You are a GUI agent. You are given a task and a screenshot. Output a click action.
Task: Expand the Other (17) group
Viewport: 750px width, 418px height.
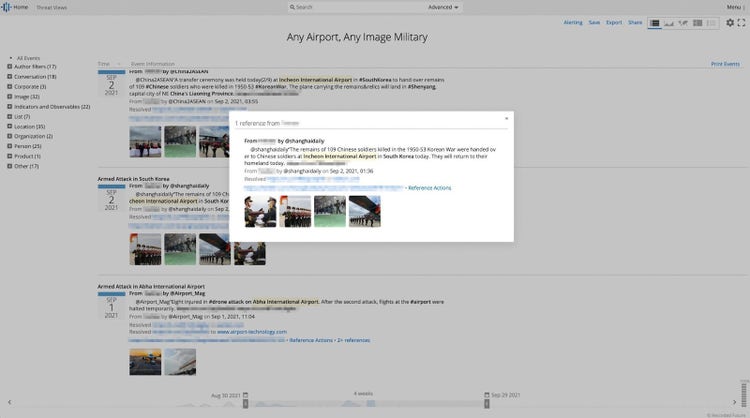(10, 166)
